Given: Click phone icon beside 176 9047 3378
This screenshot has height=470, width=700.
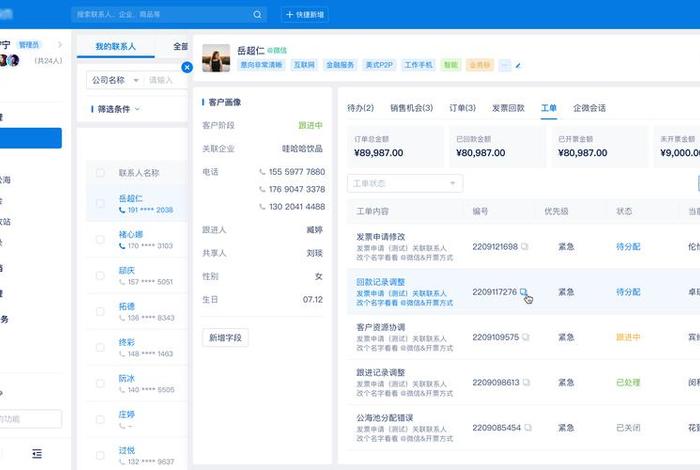Looking at the screenshot, I should click(x=262, y=189).
